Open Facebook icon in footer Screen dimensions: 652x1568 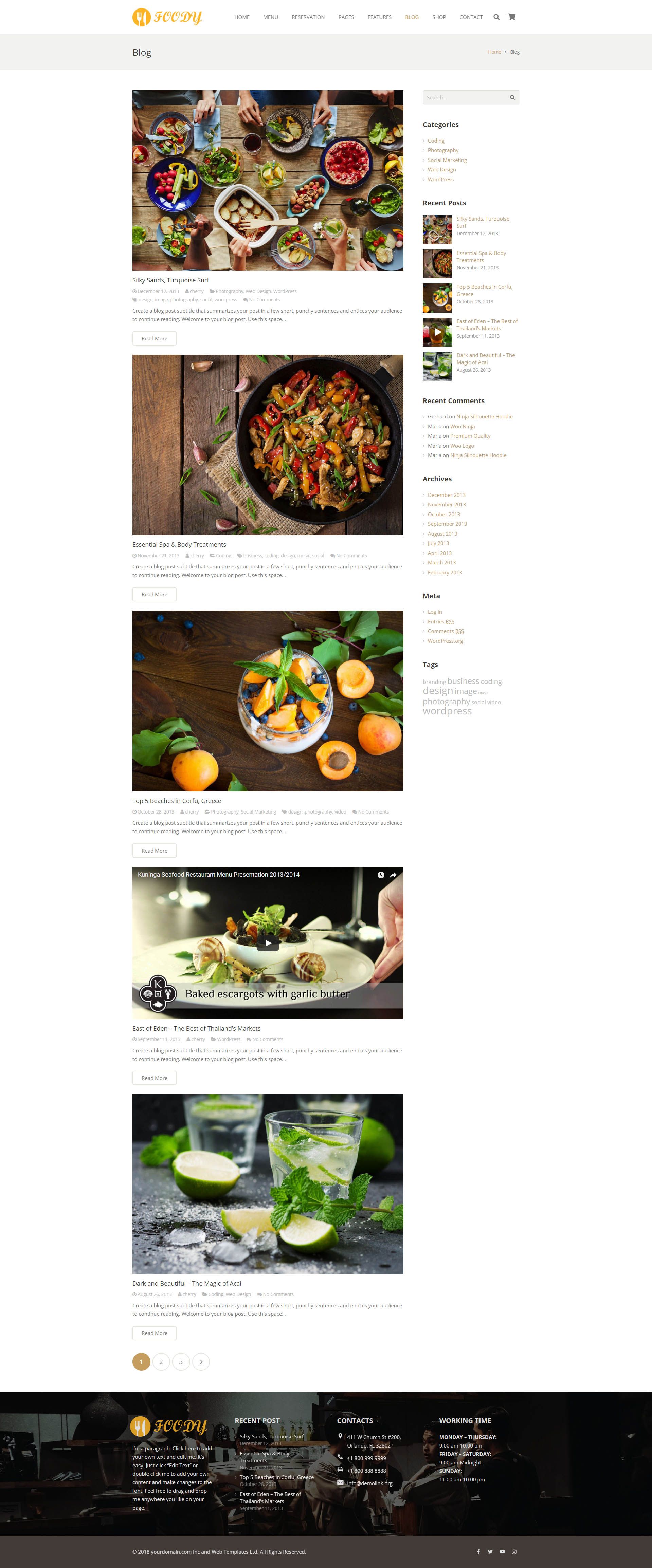(478, 1552)
